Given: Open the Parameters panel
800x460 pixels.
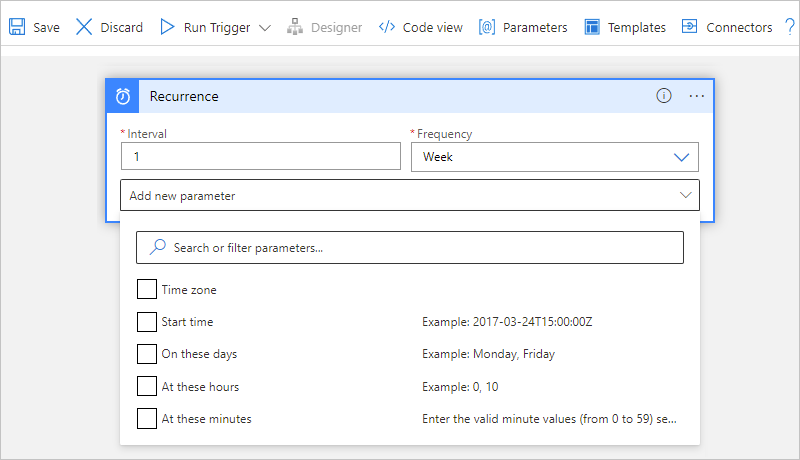Looking at the screenshot, I should coord(523,27).
